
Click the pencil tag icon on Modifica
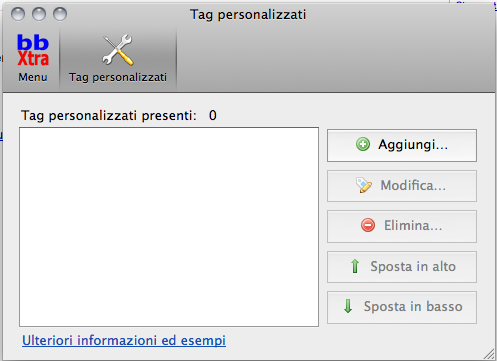pos(364,185)
